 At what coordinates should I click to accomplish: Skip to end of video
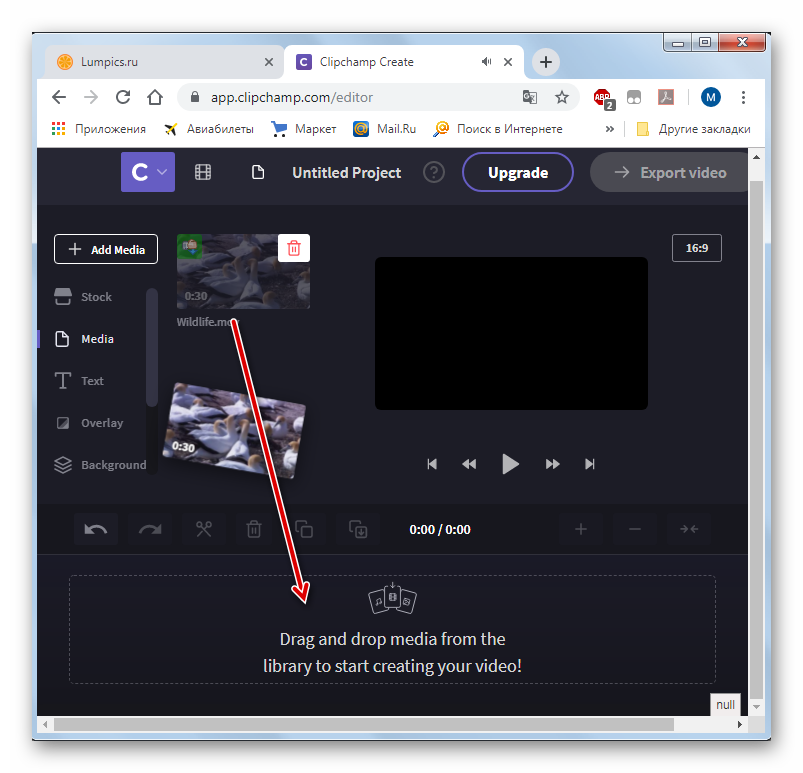[590, 464]
